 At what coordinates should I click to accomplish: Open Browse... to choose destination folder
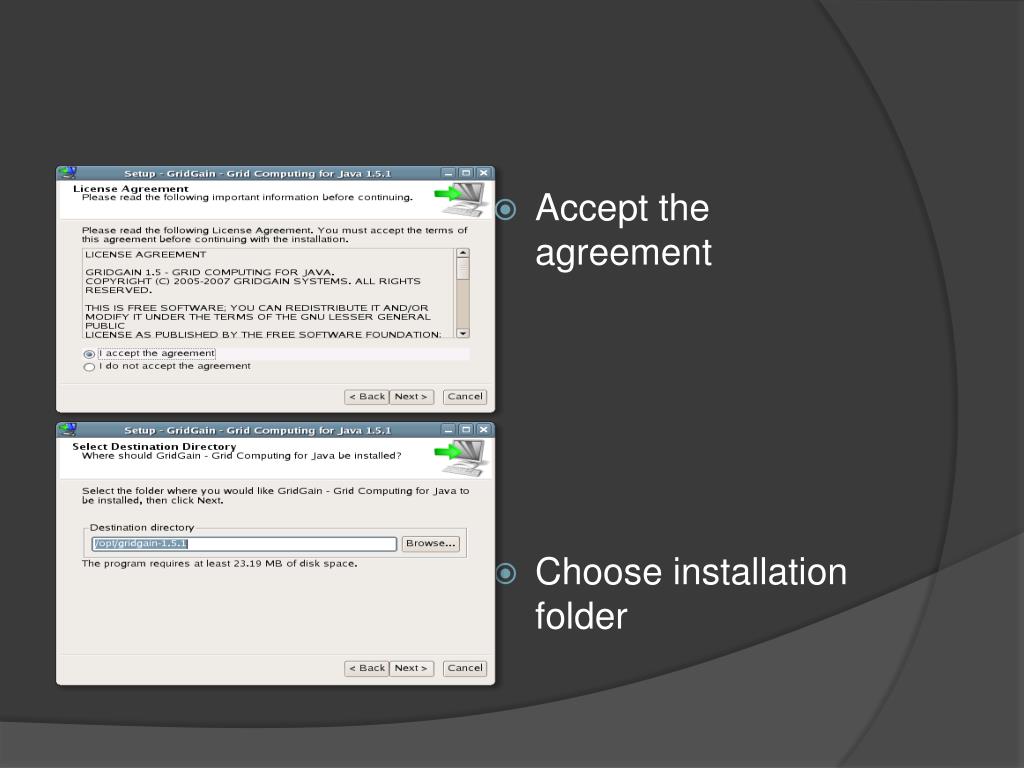430,543
